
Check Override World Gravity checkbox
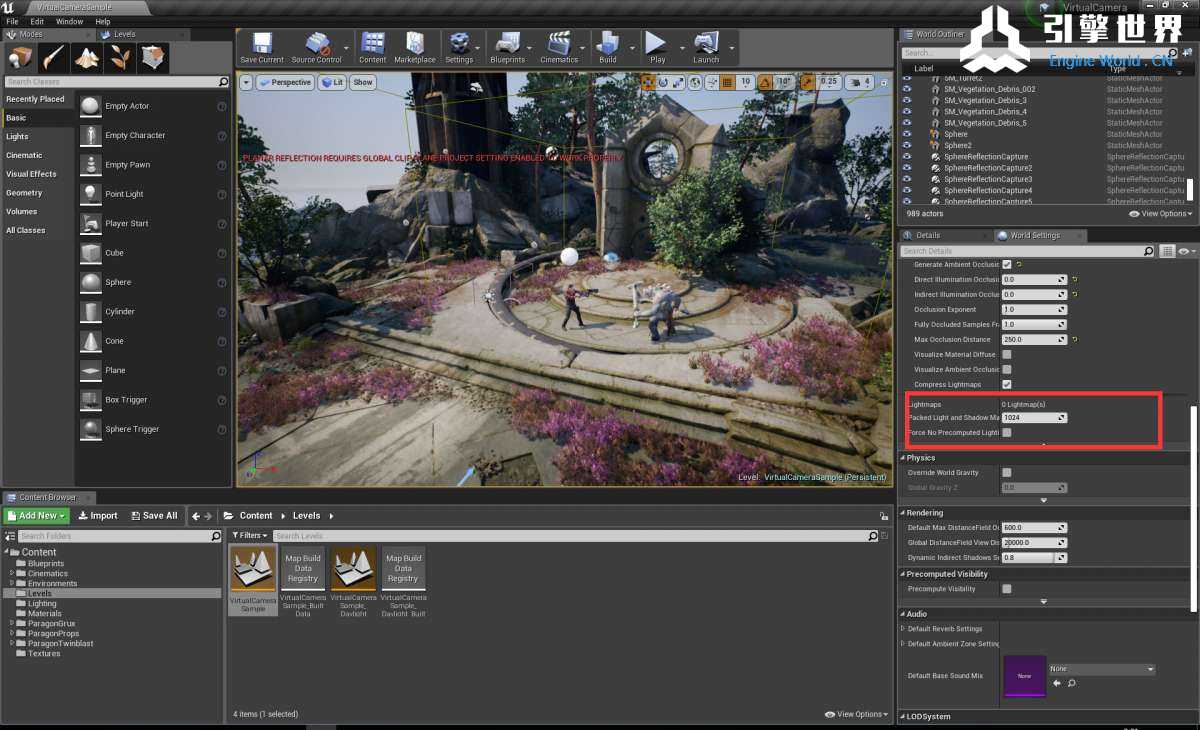tap(1007, 472)
